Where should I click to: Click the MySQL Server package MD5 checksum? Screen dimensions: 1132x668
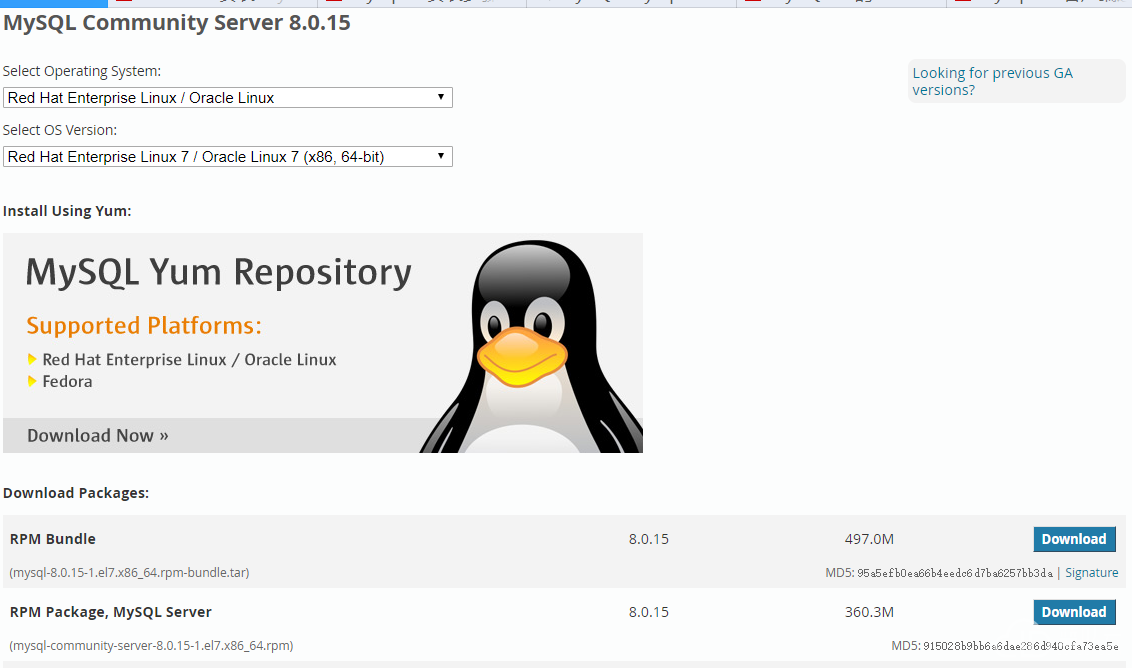1020,646
